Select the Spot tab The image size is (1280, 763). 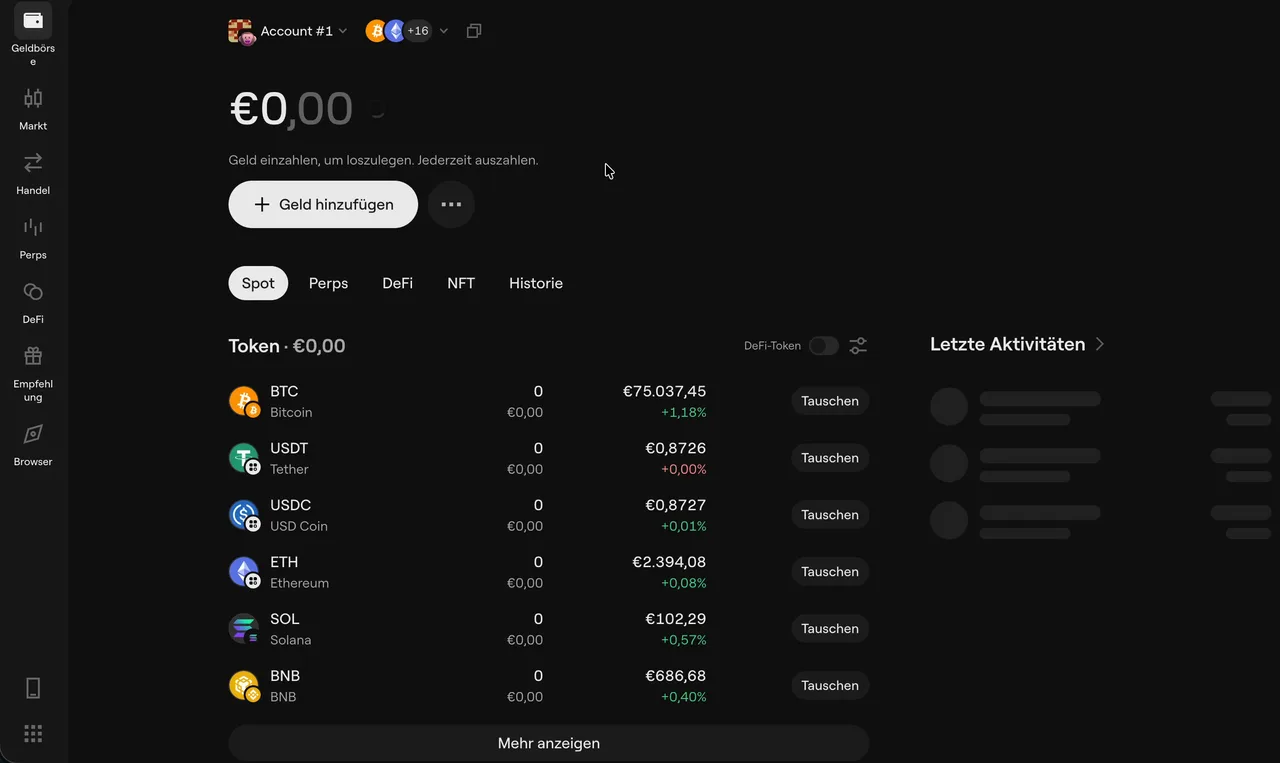(x=258, y=283)
